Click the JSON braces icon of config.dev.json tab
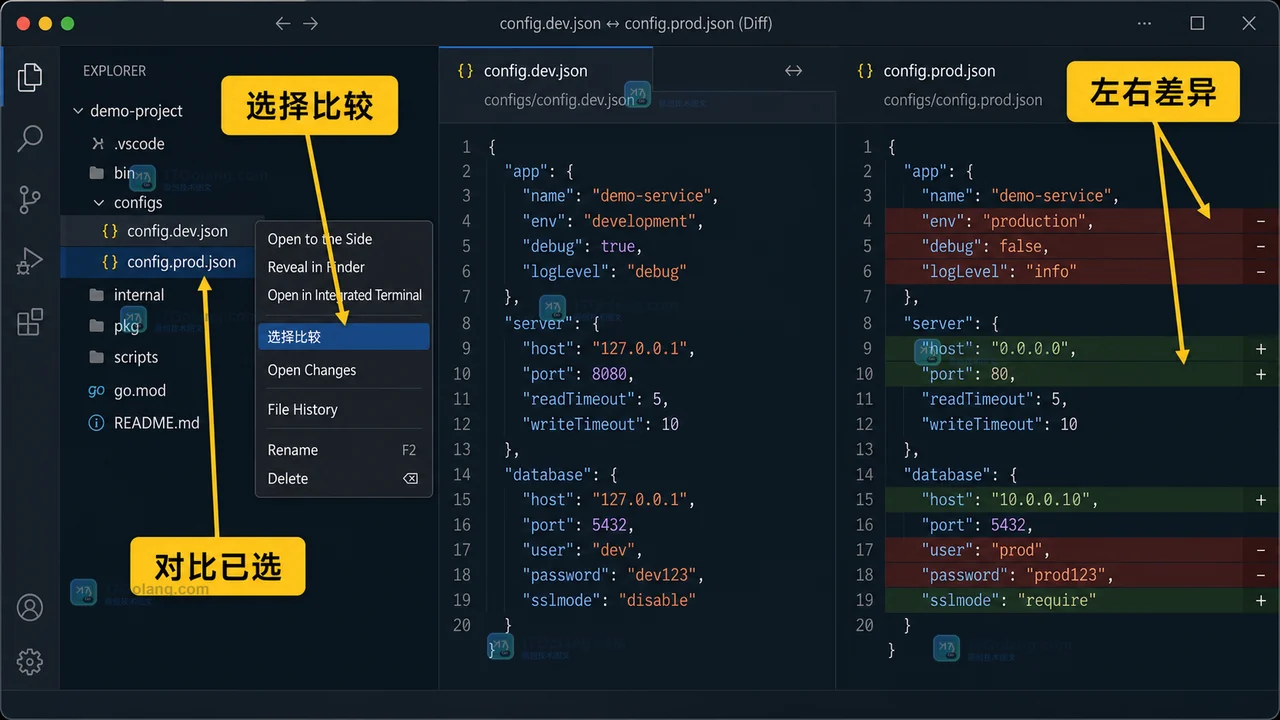The height and width of the screenshot is (720, 1280). coord(465,71)
